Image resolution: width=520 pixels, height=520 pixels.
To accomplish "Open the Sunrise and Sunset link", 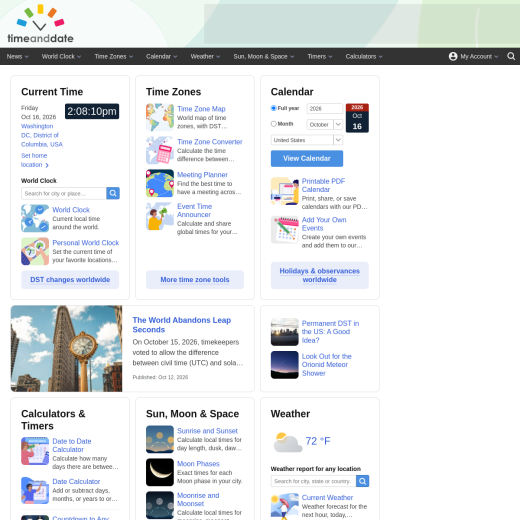I will pos(207,431).
